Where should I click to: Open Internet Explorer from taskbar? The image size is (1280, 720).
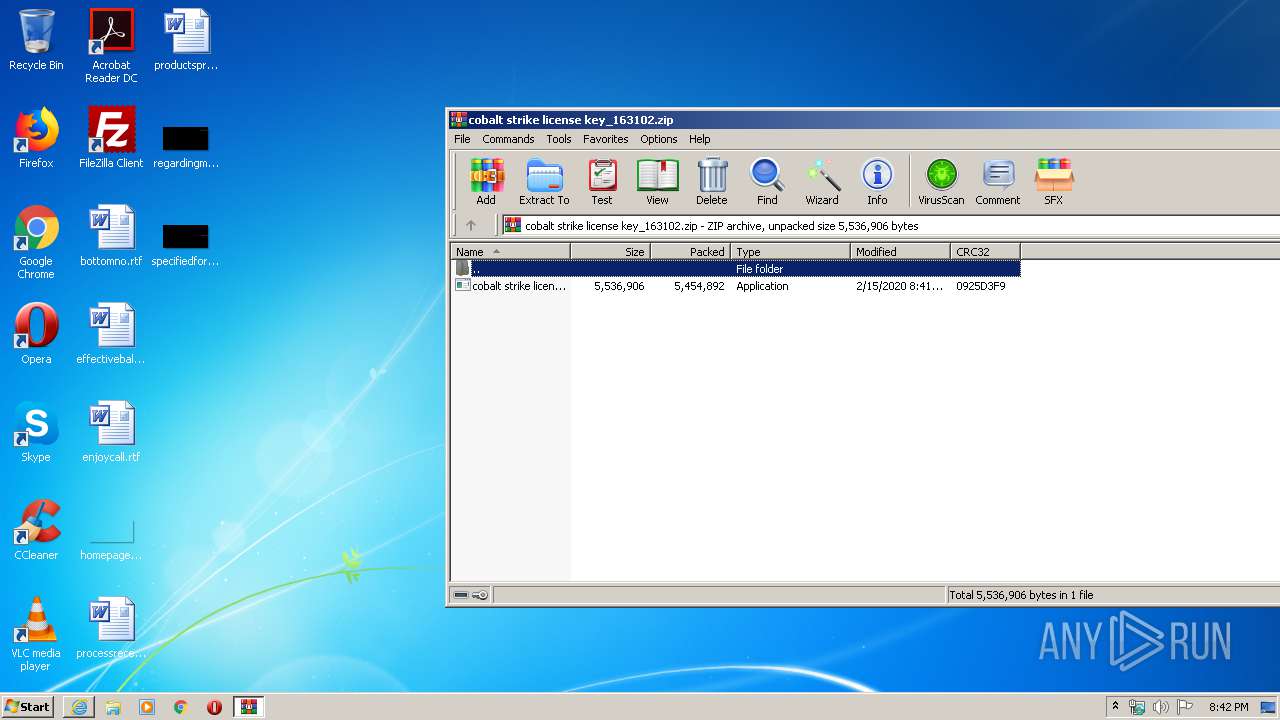click(79, 707)
